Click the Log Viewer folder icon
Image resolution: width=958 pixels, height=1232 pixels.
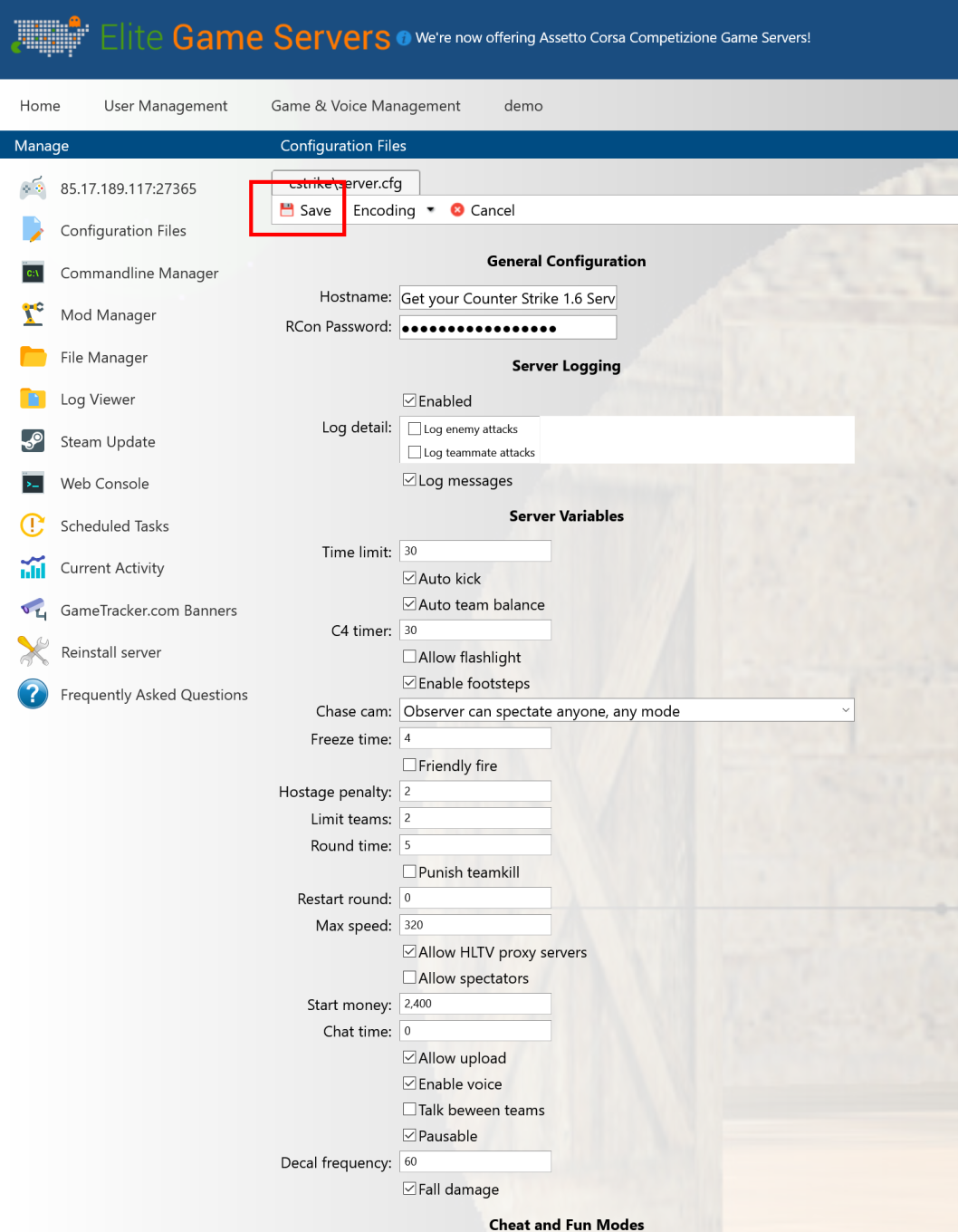(x=34, y=399)
